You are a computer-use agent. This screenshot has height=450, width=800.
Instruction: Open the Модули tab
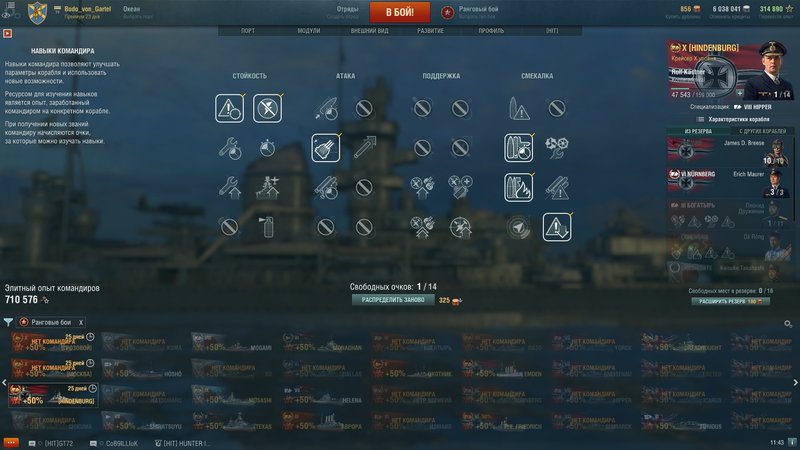pyautogui.click(x=309, y=31)
